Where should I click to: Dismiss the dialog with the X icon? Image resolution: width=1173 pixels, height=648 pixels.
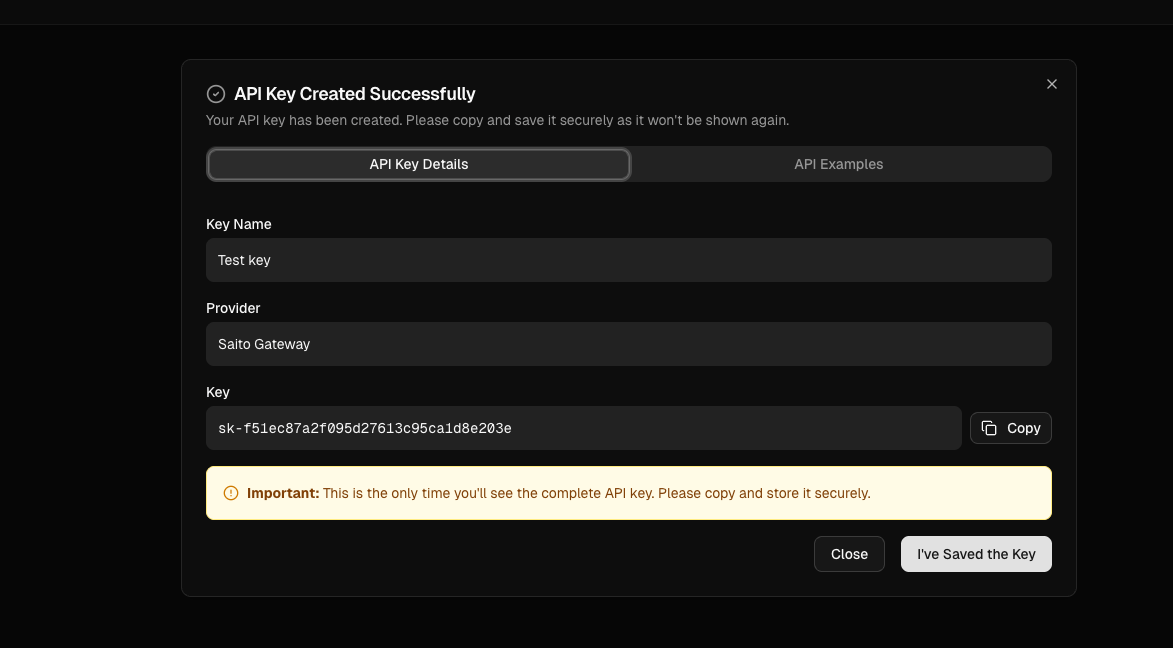1051,84
